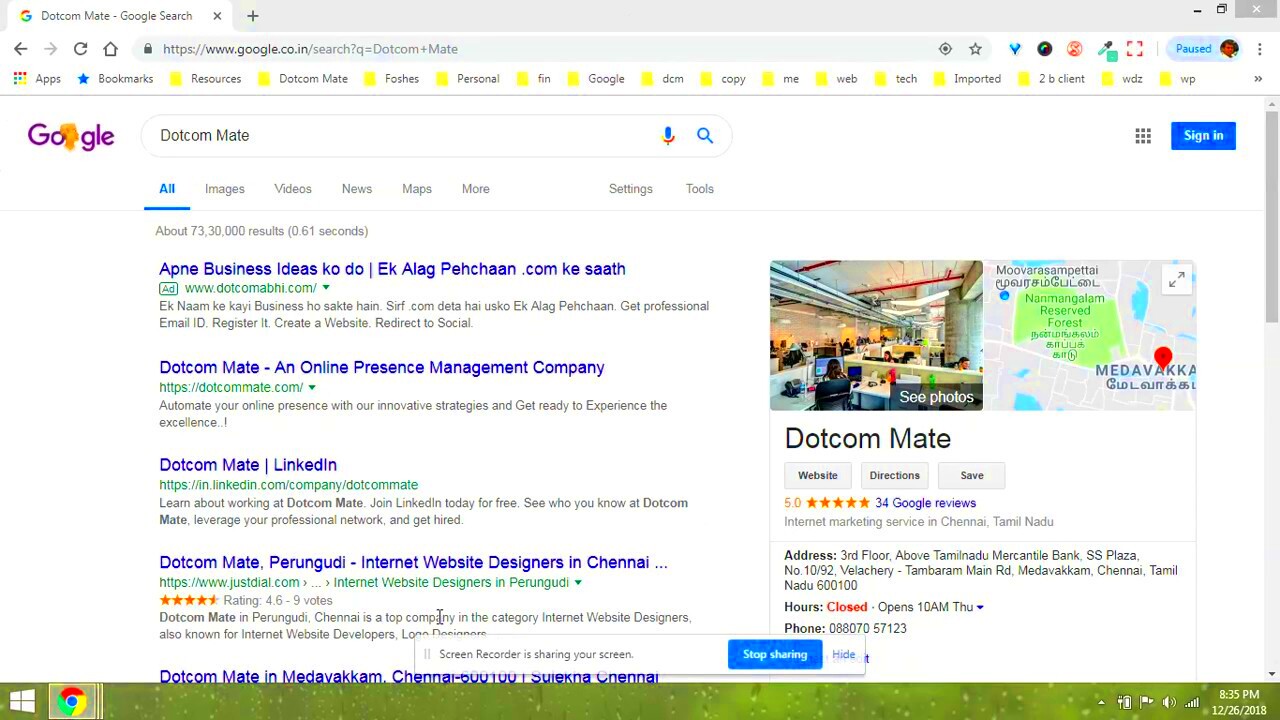The image size is (1280, 720).
Task: Open the red S extension icon
Action: point(1075,48)
